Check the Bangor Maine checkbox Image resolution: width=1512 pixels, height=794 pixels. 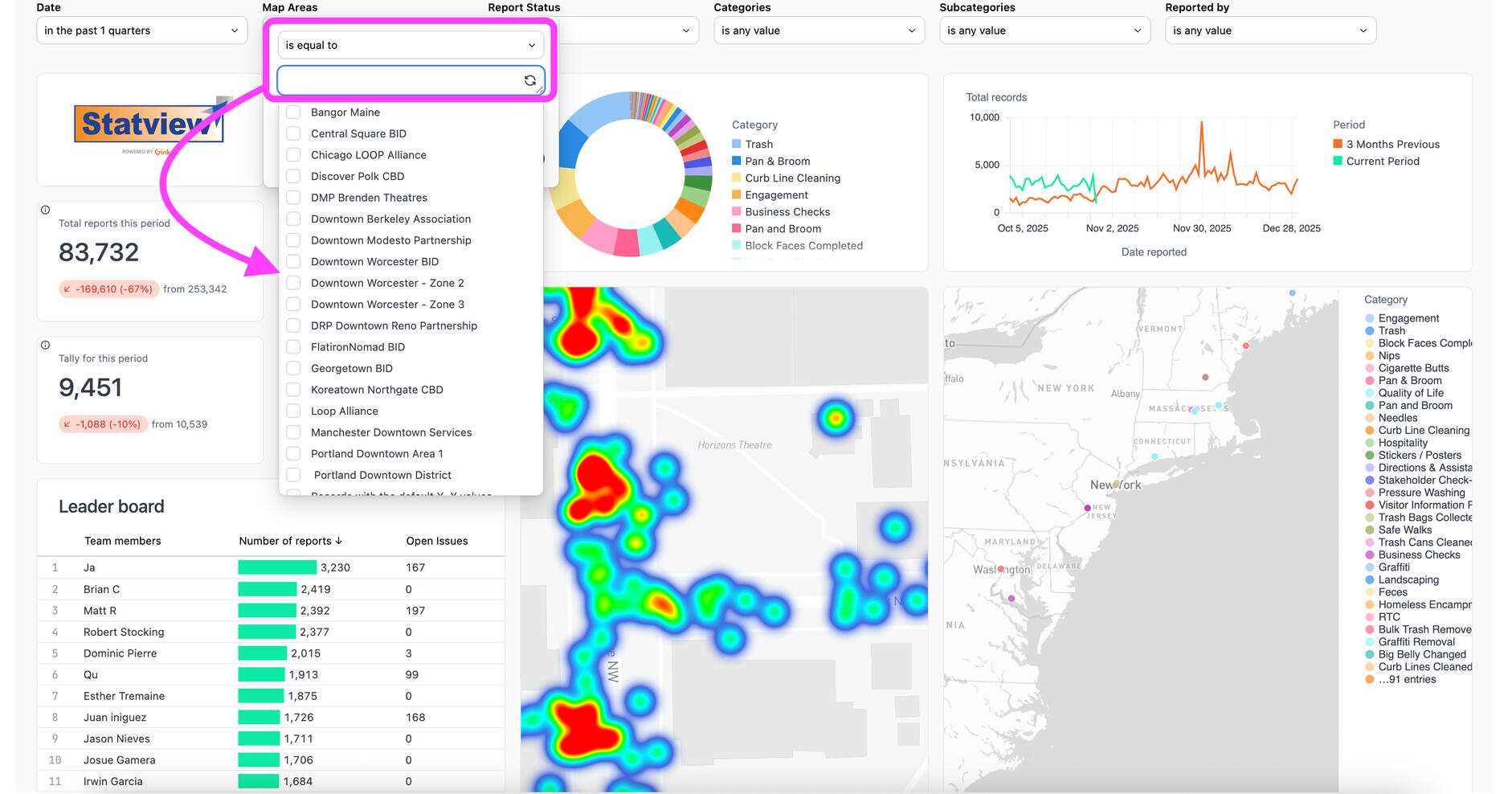(x=294, y=113)
